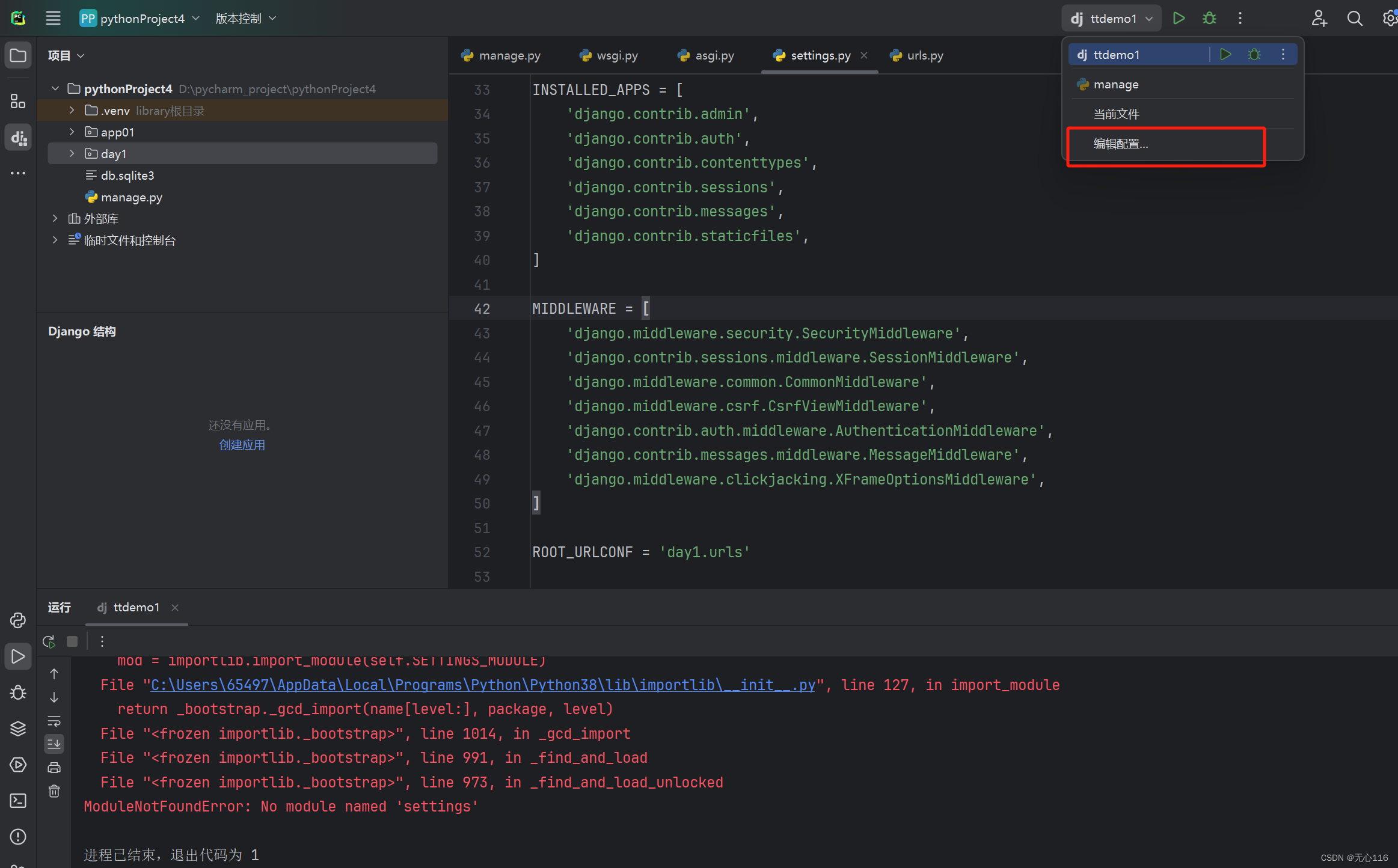Select the Django Structure sidebar icon
The image size is (1398, 868).
coord(18,137)
